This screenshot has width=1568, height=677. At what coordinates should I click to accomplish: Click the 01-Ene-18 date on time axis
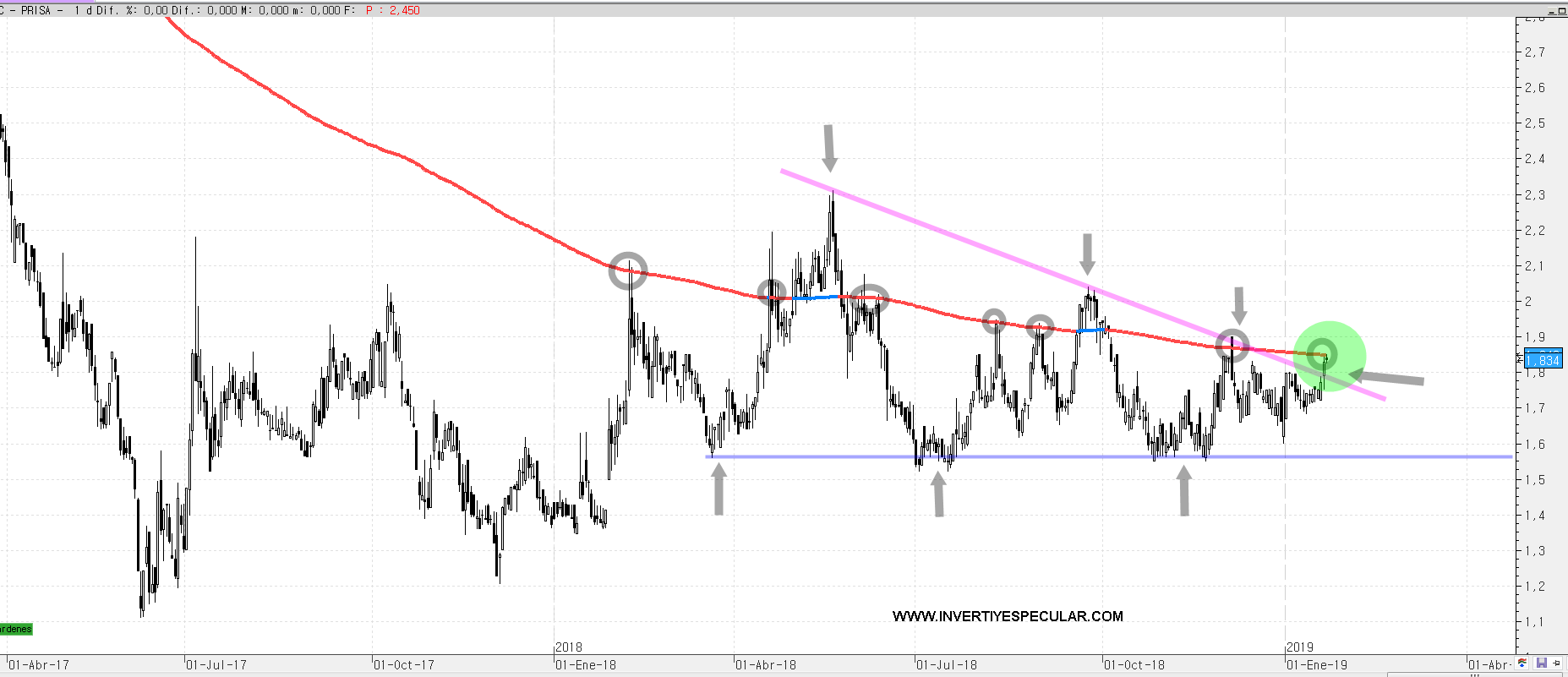click(x=586, y=665)
